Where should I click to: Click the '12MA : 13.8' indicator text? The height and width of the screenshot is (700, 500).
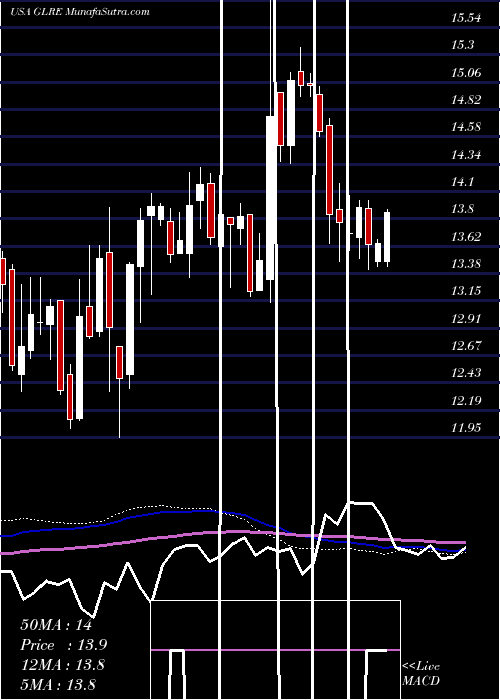pos(63,665)
